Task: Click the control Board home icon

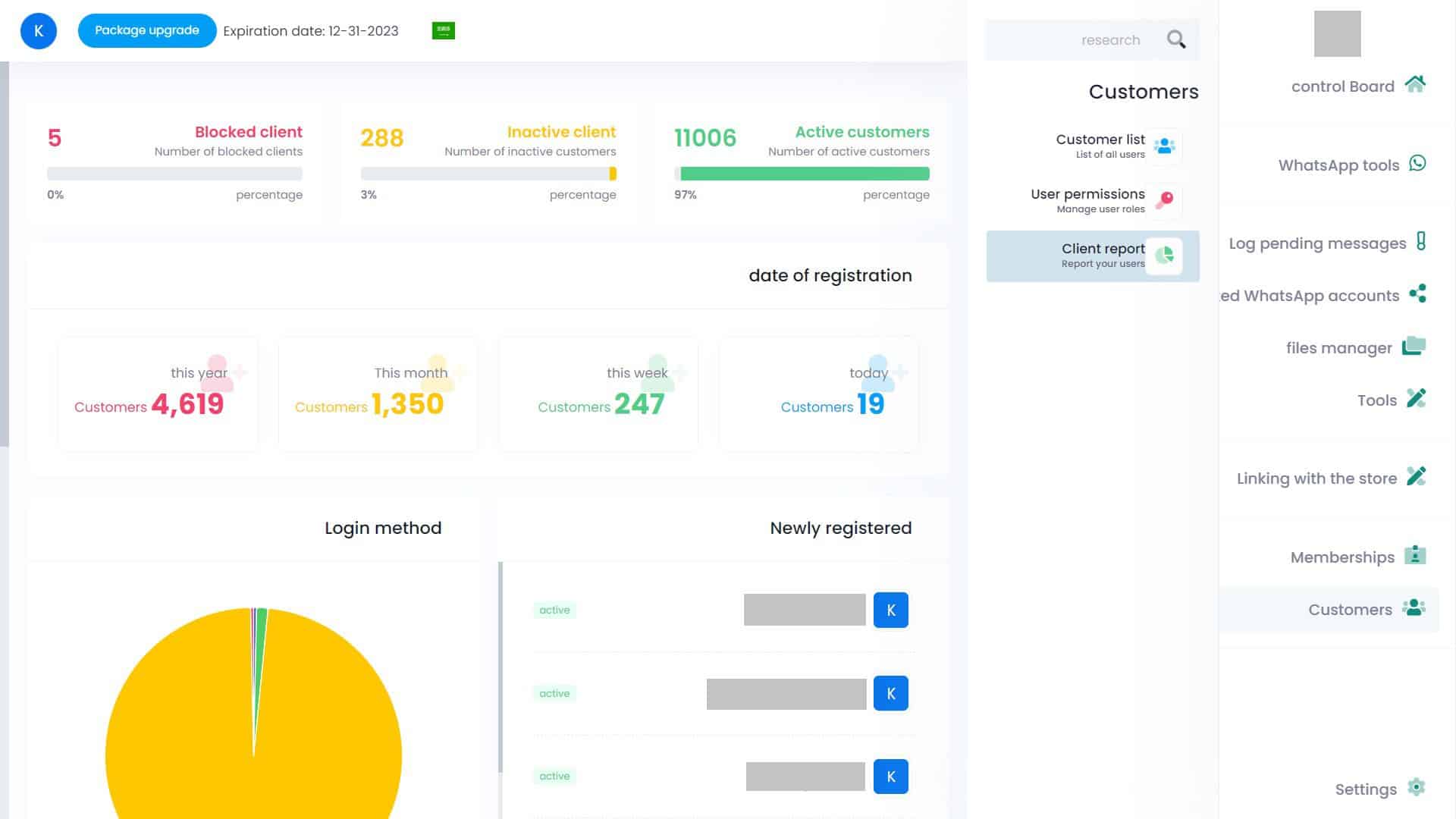Action: click(x=1414, y=84)
